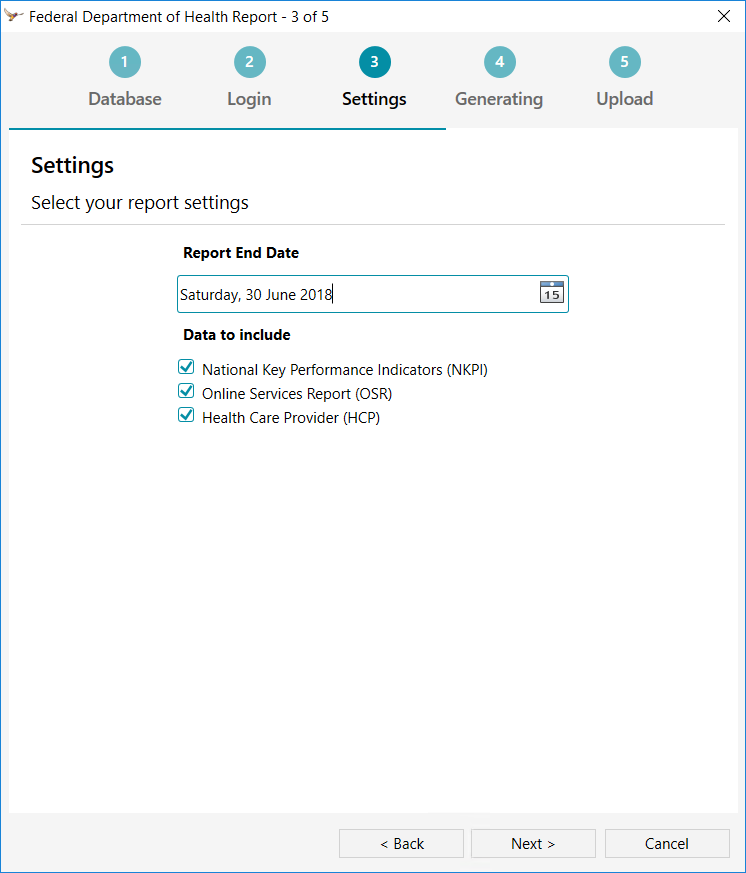Select the Settings step label
Image resolution: width=746 pixels, height=873 pixels.
pos(374,100)
